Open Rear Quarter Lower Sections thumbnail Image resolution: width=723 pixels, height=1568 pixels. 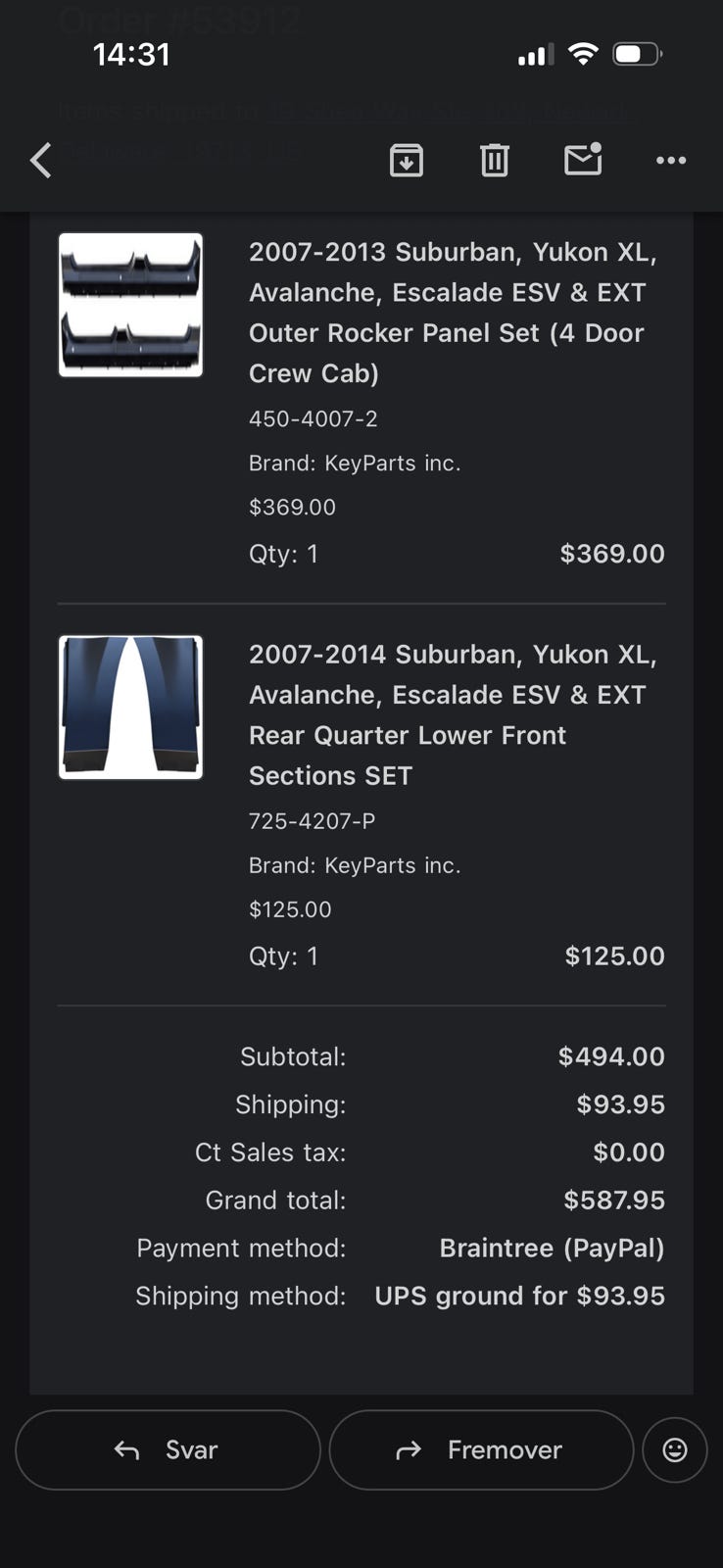pos(131,708)
